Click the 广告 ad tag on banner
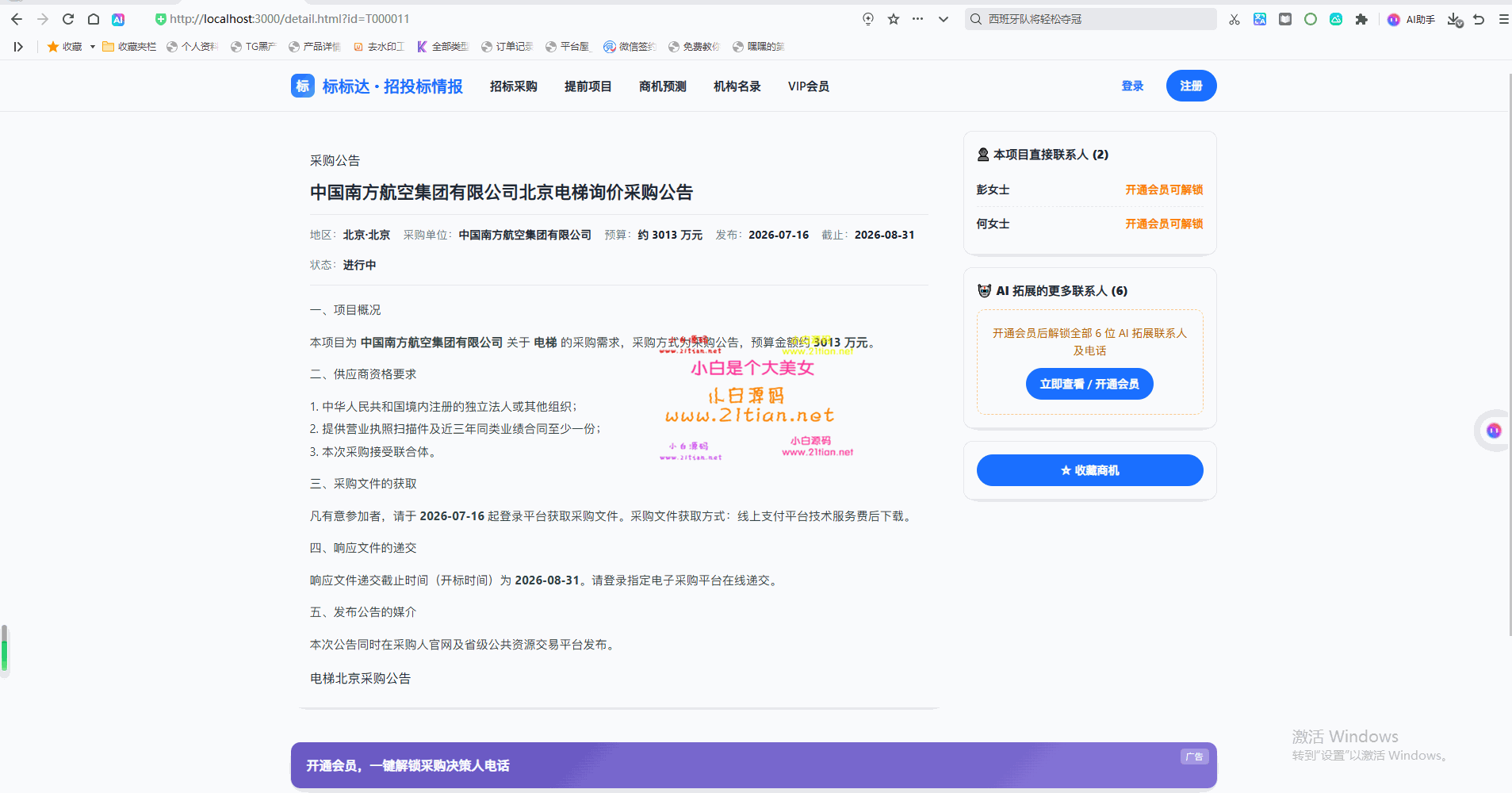Viewport: 1512px width, 793px height. click(1194, 757)
